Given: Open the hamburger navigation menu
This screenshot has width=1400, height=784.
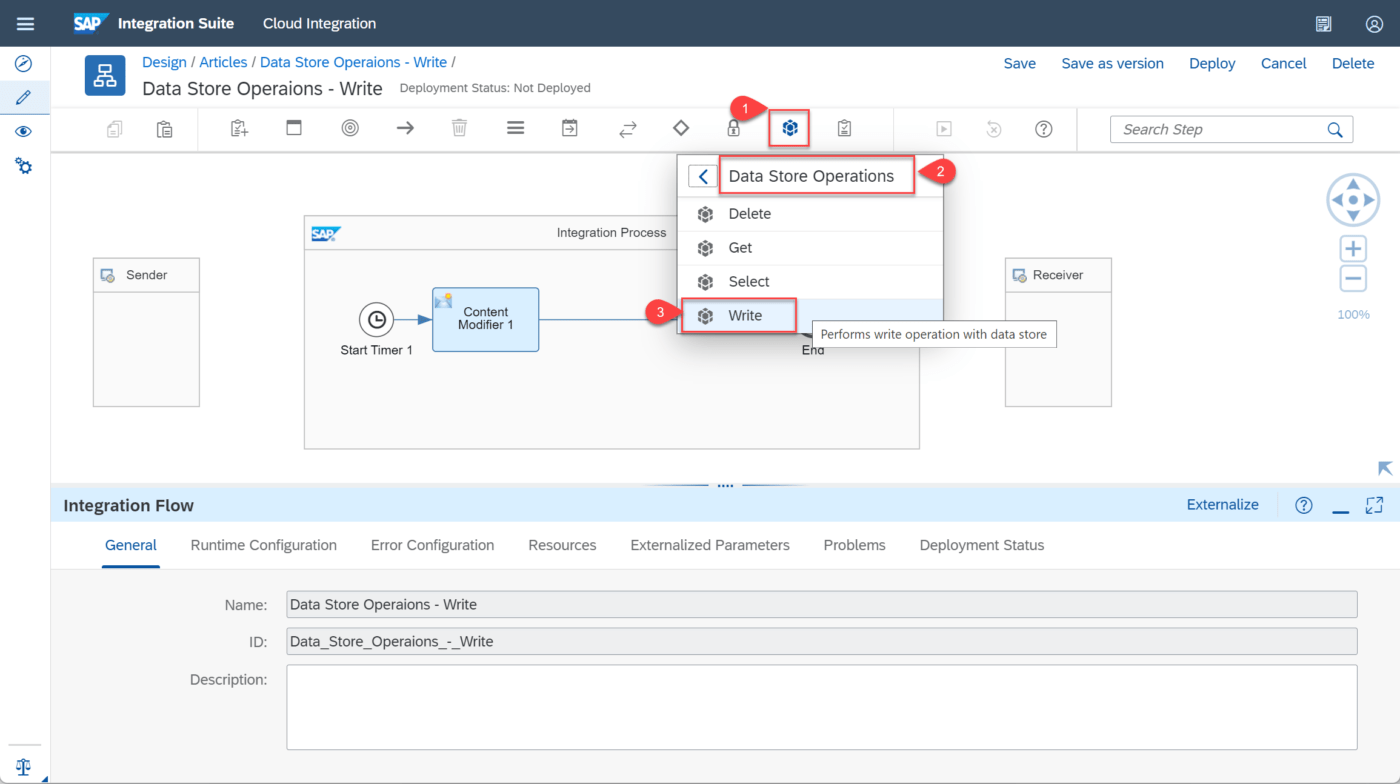Looking at the screenshot, I should click(25, 24).
